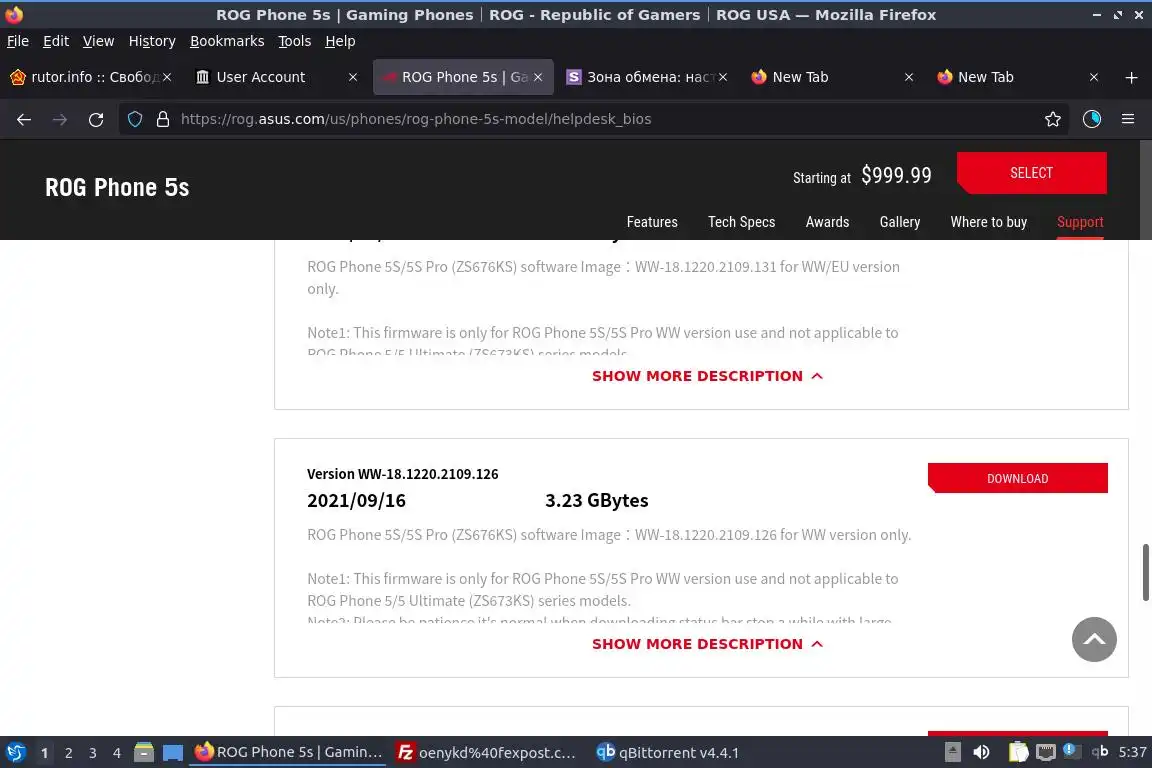This screenshot has height=768, width=1152.
Task: Switch to virtual desktop 2
Action: (x=68, y=753)
